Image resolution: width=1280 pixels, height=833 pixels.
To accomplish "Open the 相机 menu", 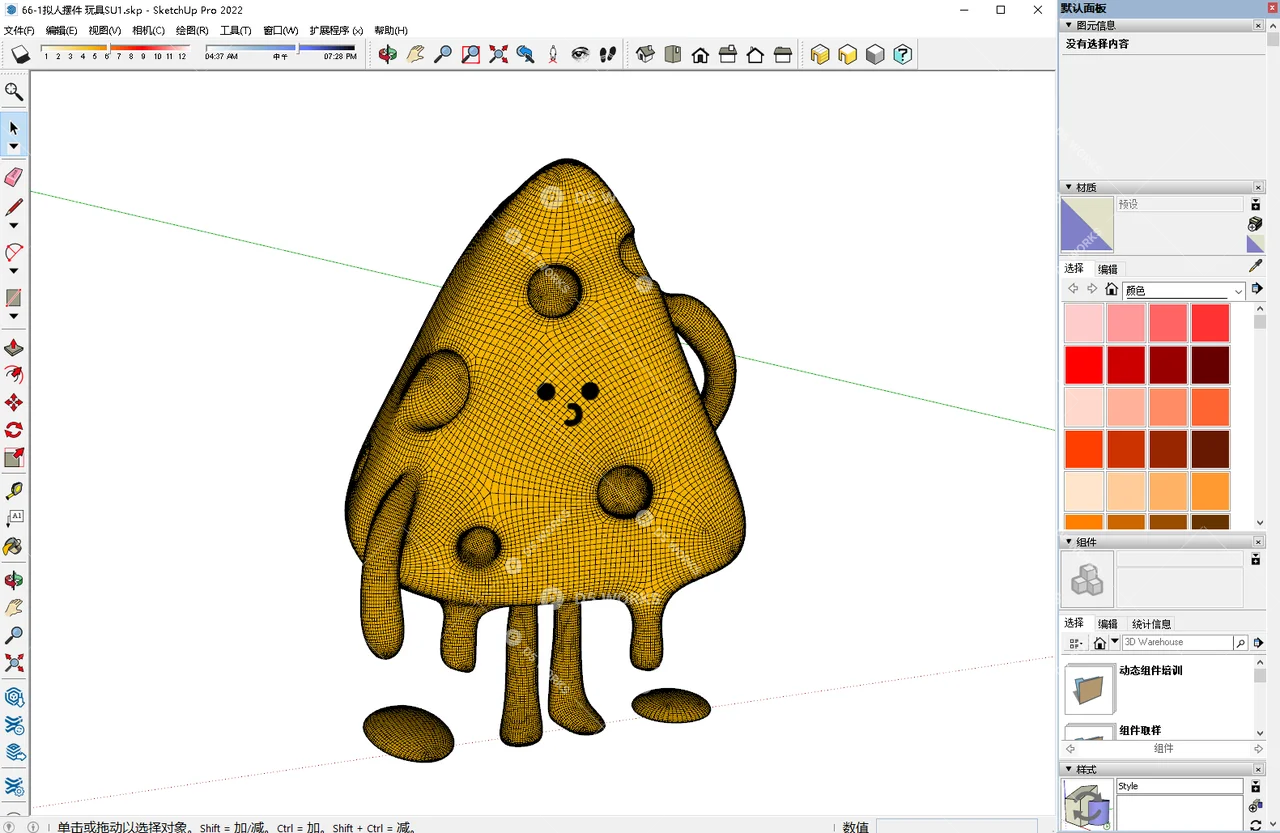I will 147,30.
